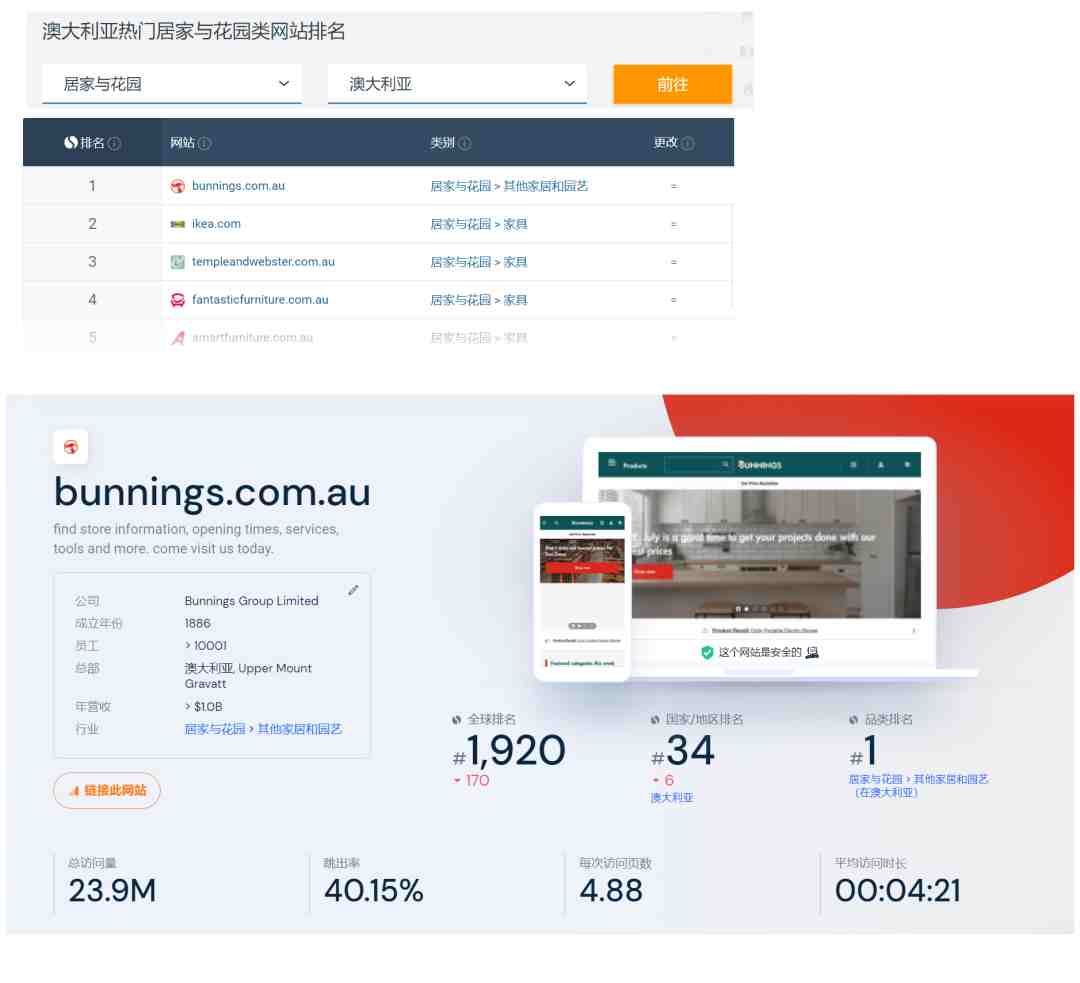Viewport: 1080px width, 983px height.
Task: Click the 链接此网站 button
Action: click(107, 790)
